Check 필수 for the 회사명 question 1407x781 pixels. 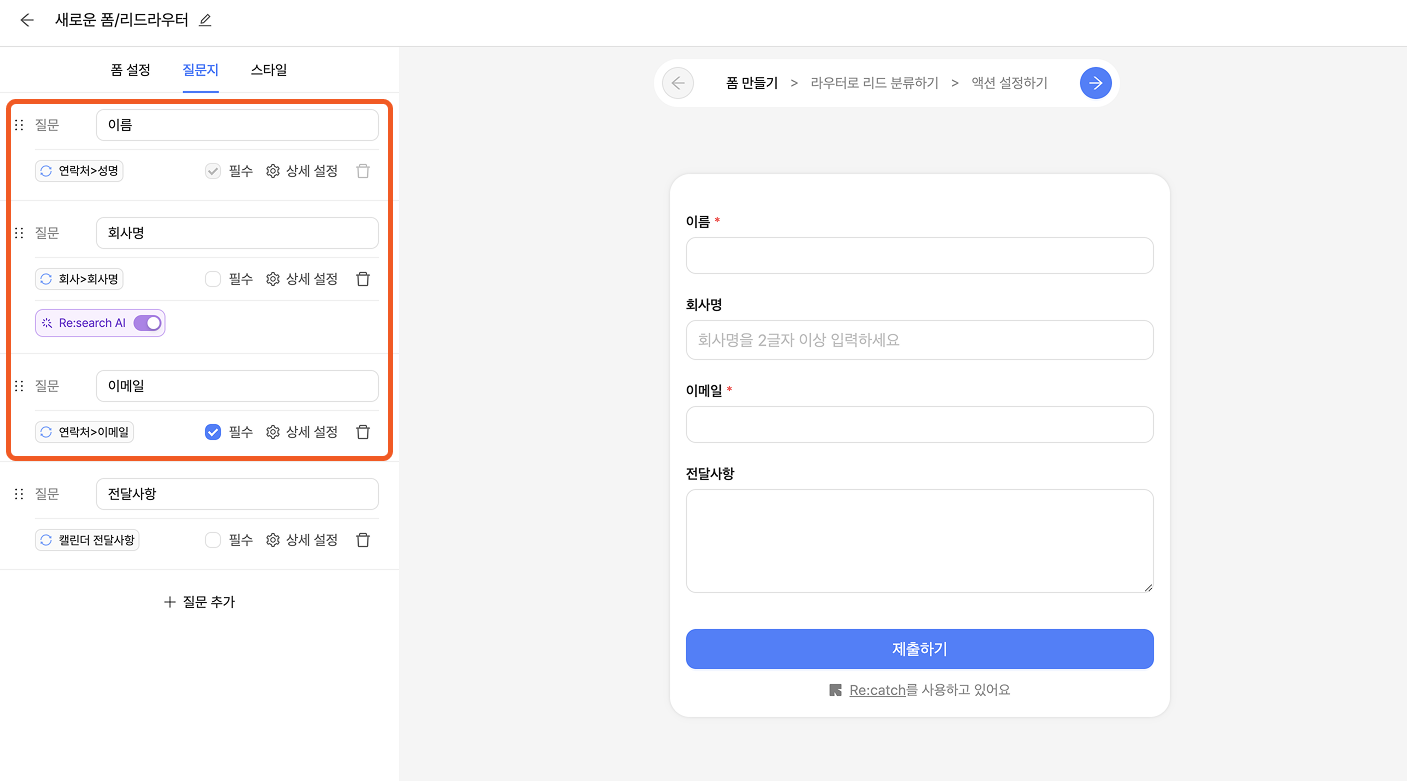[213, 279]
